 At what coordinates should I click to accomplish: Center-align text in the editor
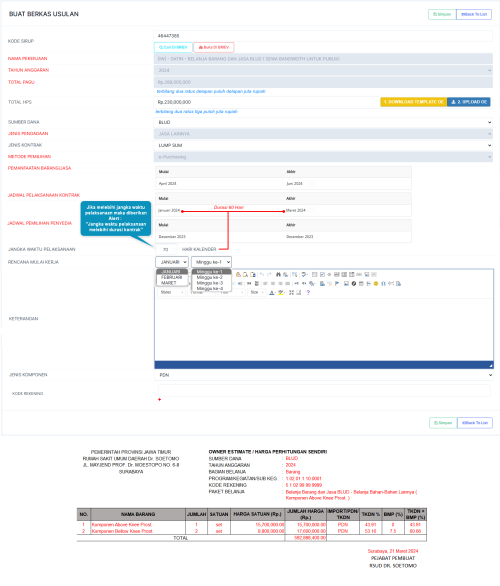pyautogui.click(x=273, y=283)
